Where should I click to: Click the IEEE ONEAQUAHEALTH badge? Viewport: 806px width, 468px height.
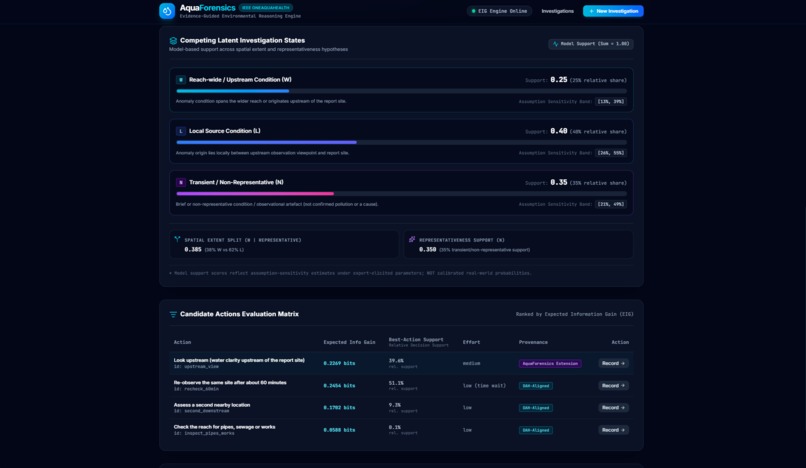[266, 8]
